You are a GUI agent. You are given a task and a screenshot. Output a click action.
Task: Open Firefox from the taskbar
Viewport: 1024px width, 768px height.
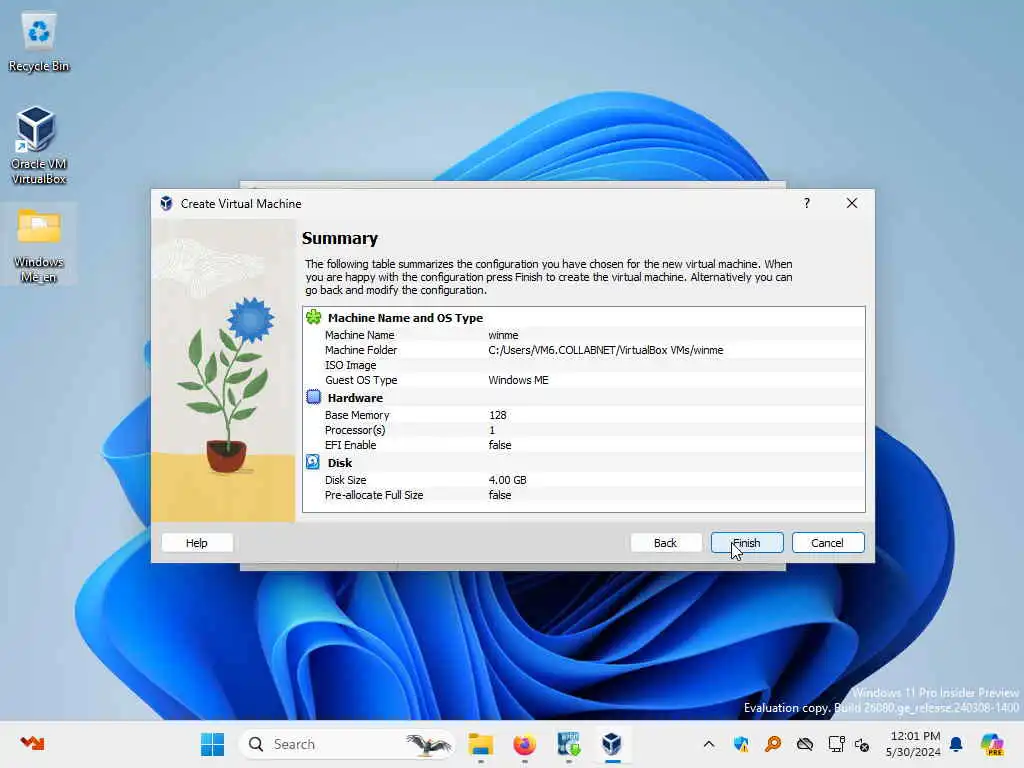[x=524, y=744]
